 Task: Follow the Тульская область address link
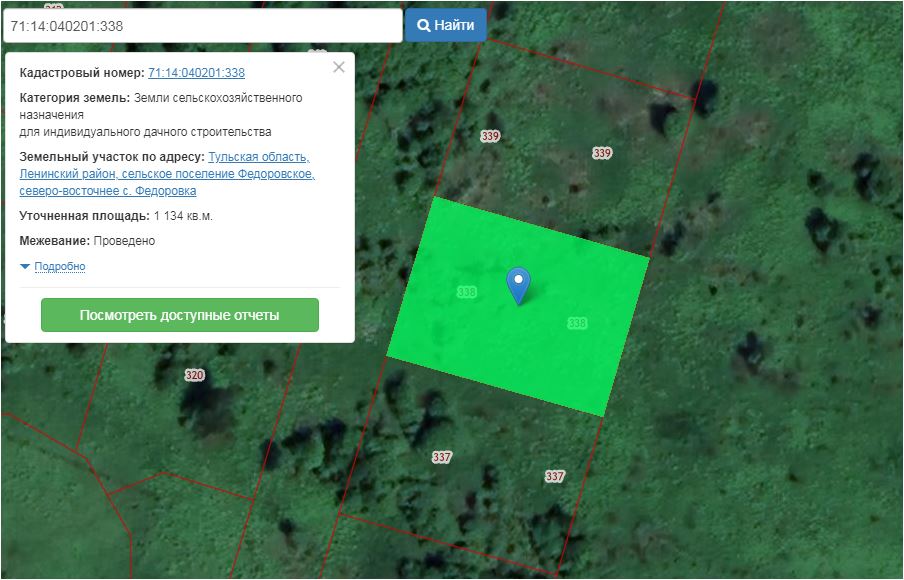pyautogui.click(x=258, y=158)
